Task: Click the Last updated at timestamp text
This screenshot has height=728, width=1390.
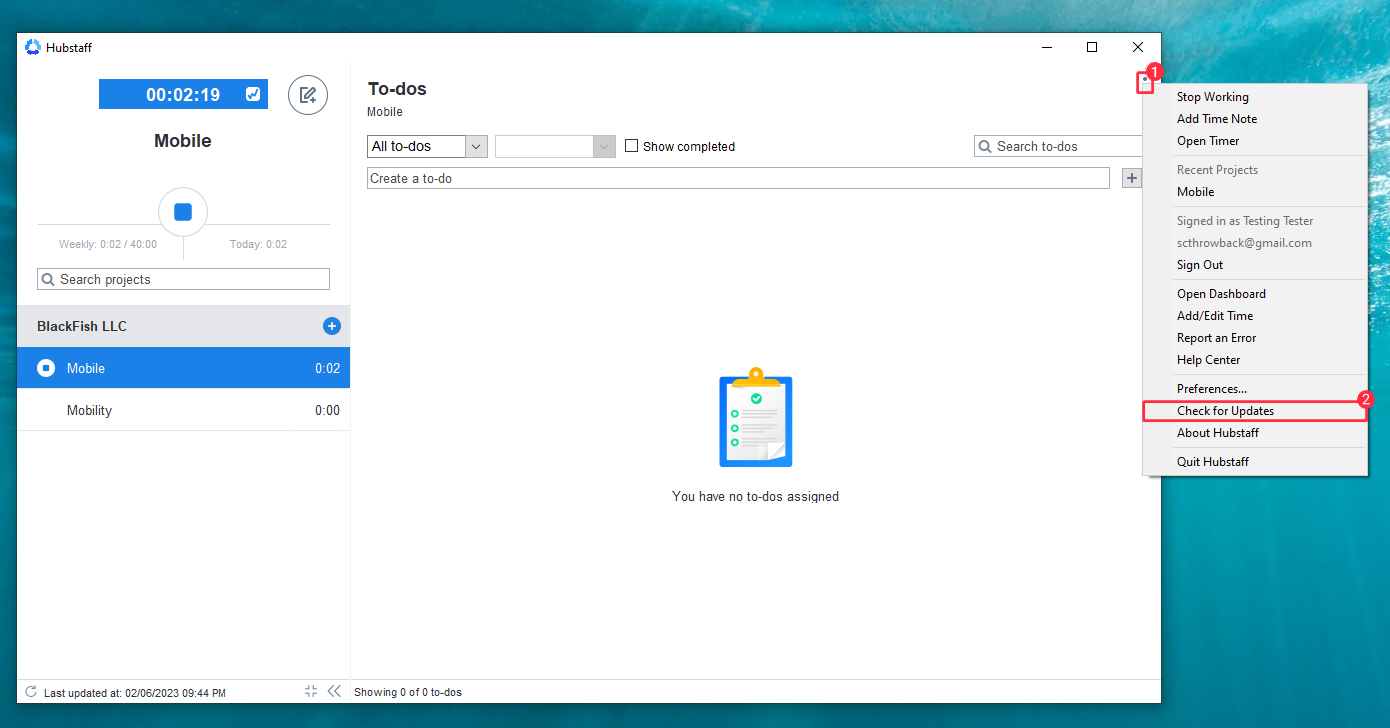Action: coord(135,692)
